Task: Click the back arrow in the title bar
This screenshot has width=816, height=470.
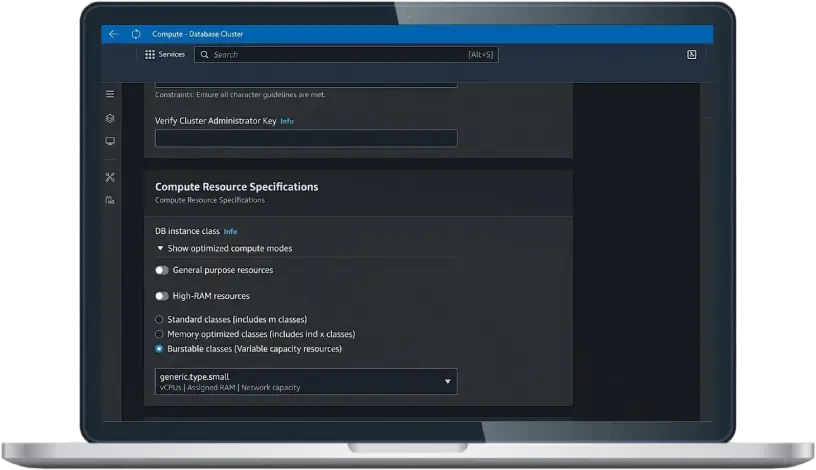Action: 113,34
